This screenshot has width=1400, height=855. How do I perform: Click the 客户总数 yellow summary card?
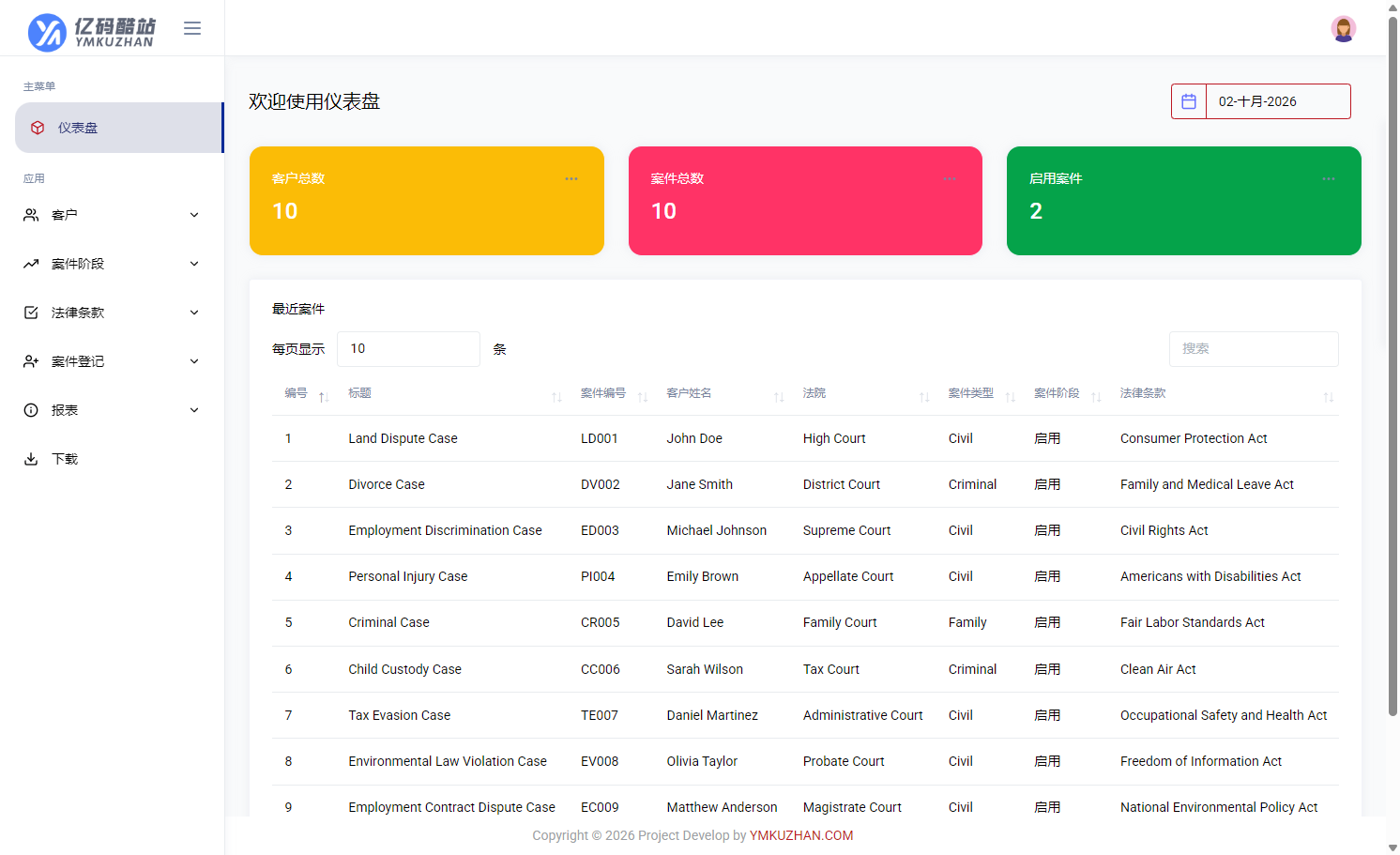coord(427,201)
